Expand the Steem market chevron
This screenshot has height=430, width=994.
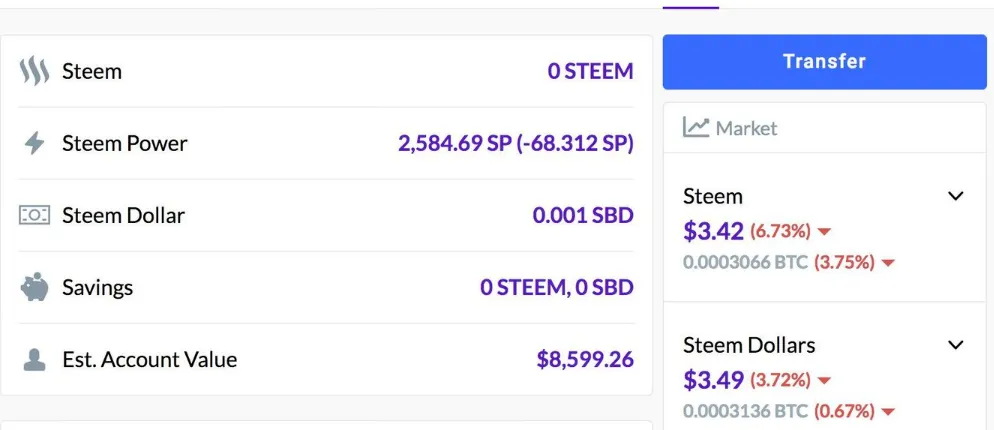pos(955,196)
